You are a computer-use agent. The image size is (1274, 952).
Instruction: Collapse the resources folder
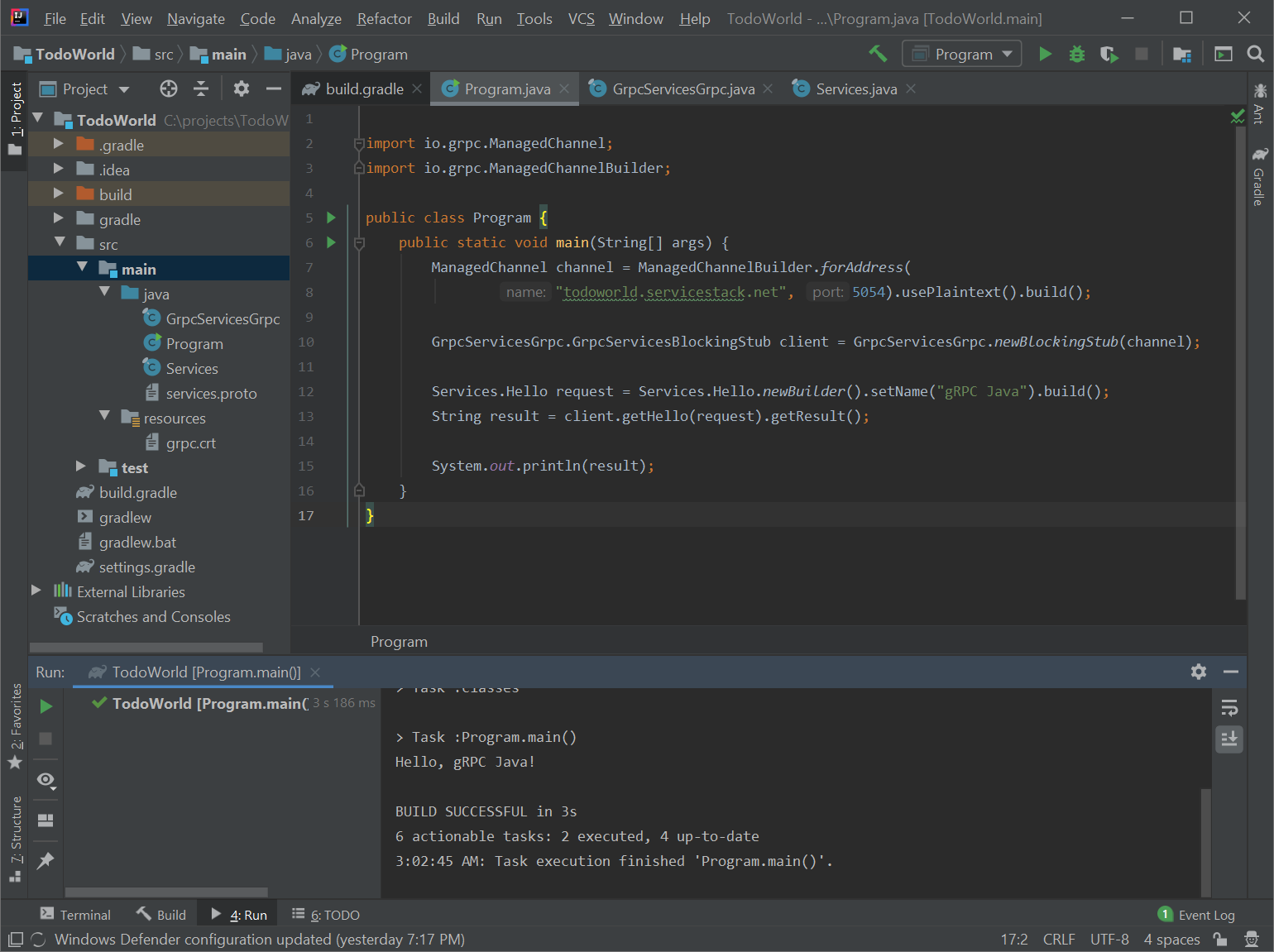point(104,416)
